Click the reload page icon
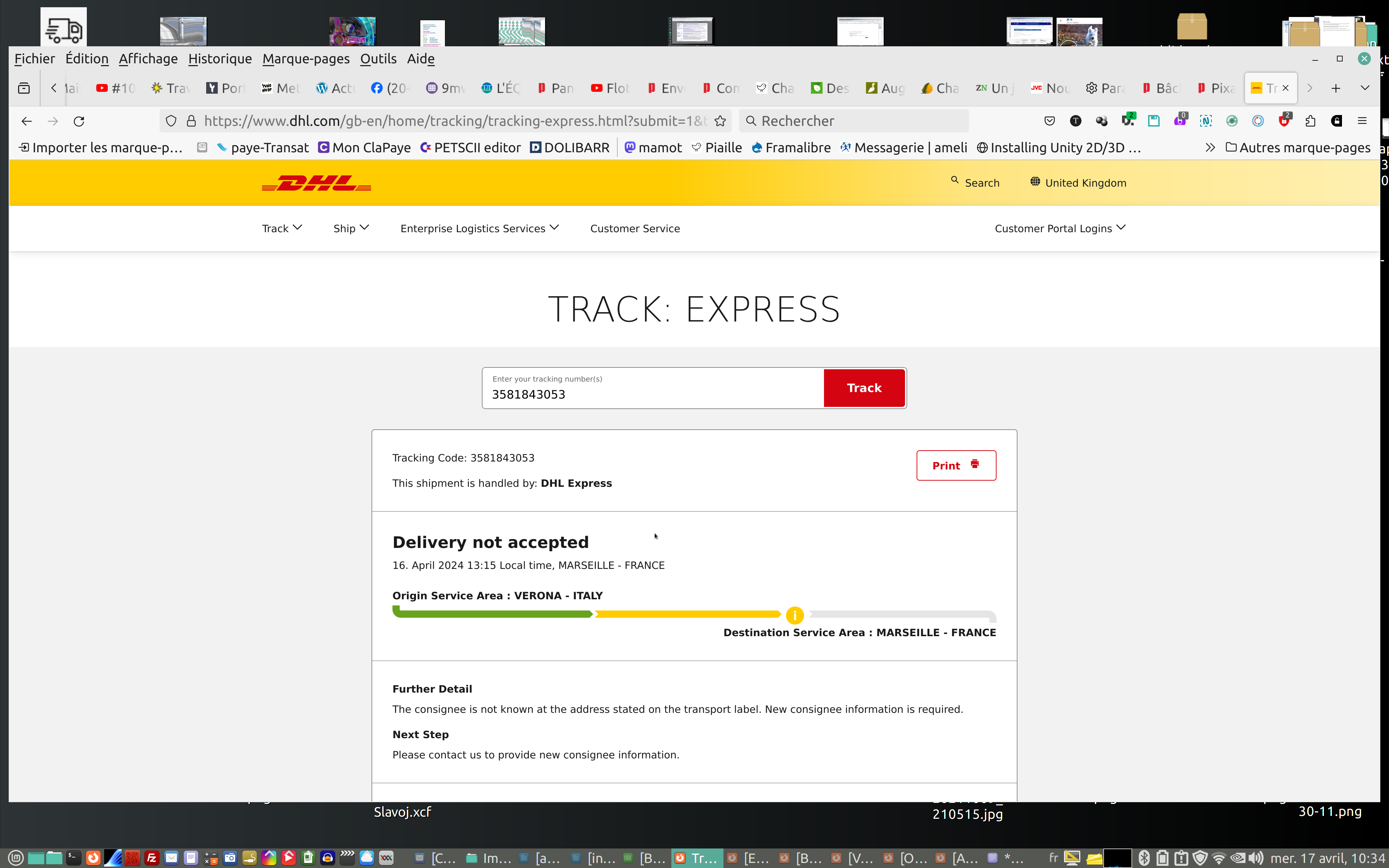Screen dimensions: 1389x868 (79, 121)
